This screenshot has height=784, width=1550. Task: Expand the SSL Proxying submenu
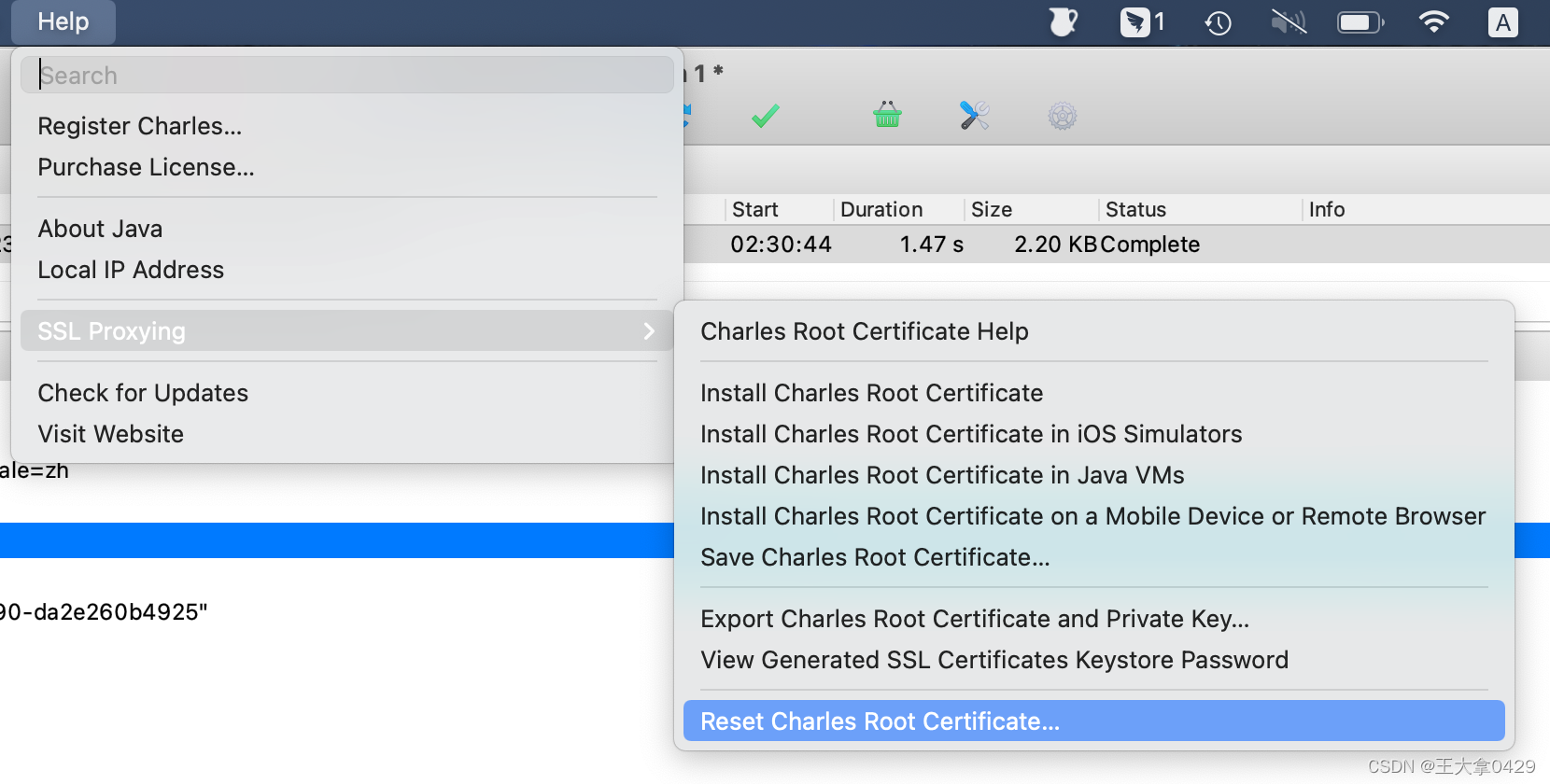(347, 330)
